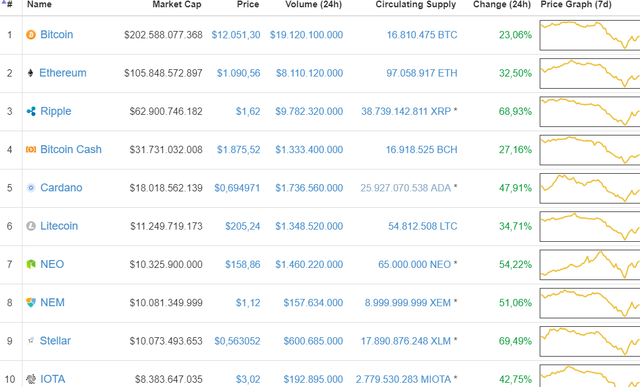Open NEM volume $157.634.000 link
Image resolution: width=640 pixels, height=387 pixels.
[313, 303]
